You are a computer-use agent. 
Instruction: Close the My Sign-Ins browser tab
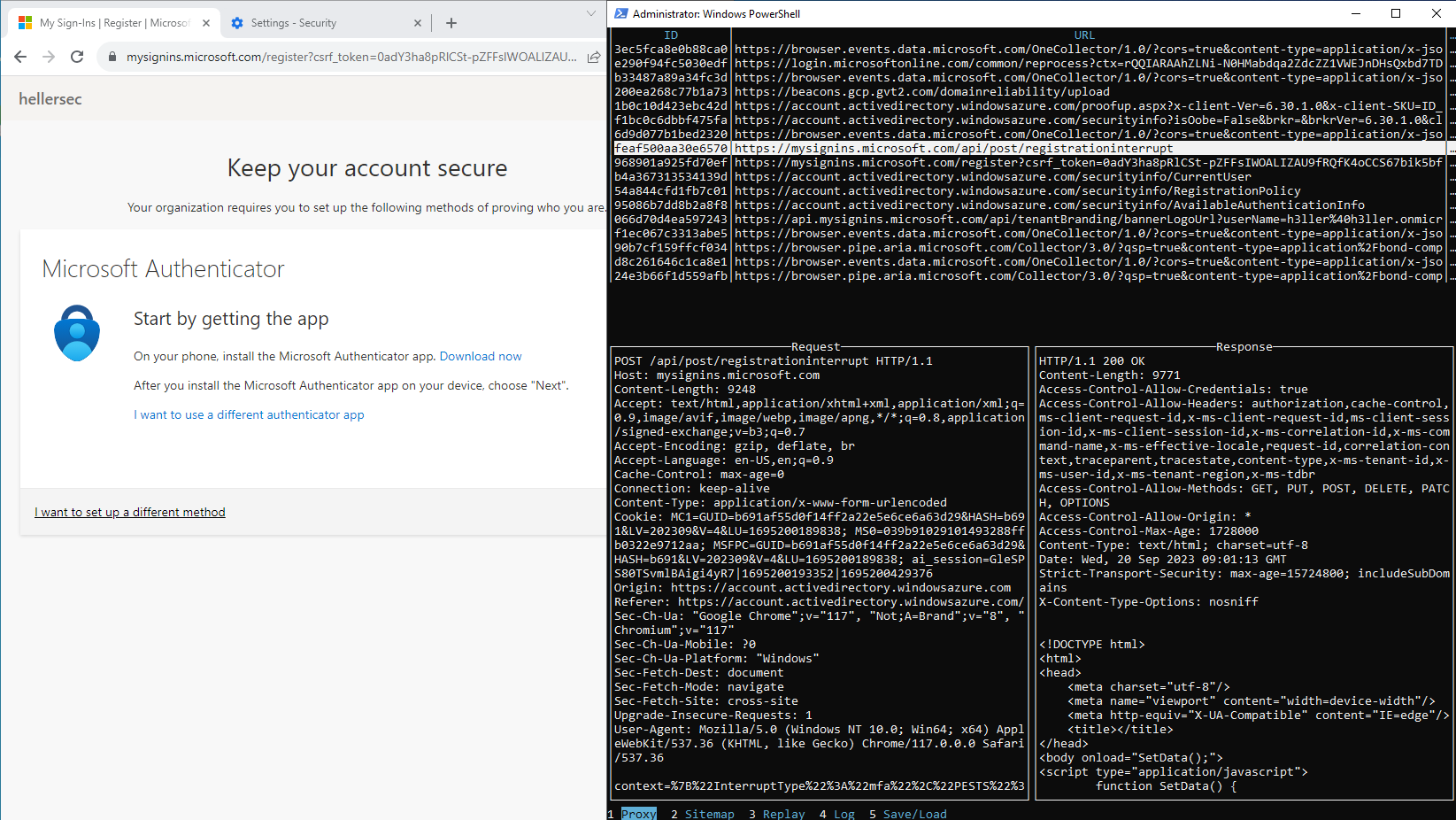[x=206, y=23]
